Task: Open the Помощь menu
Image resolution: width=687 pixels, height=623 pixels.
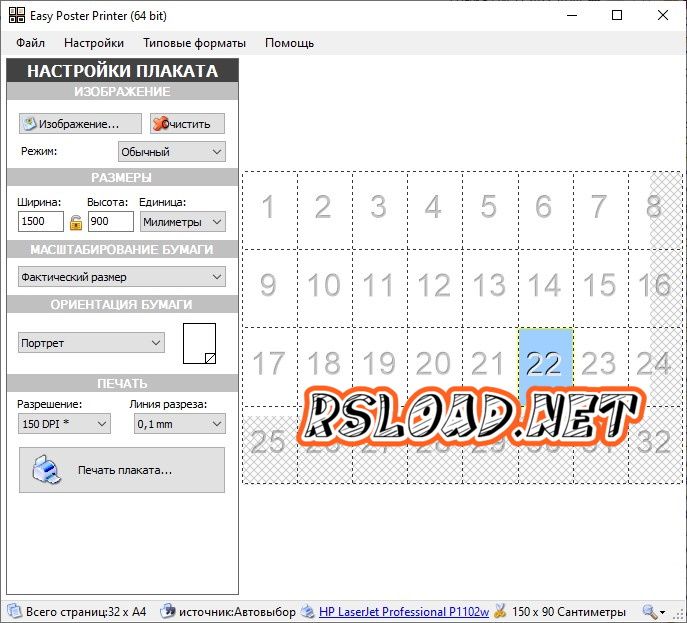Action: [x=289, y=43]
